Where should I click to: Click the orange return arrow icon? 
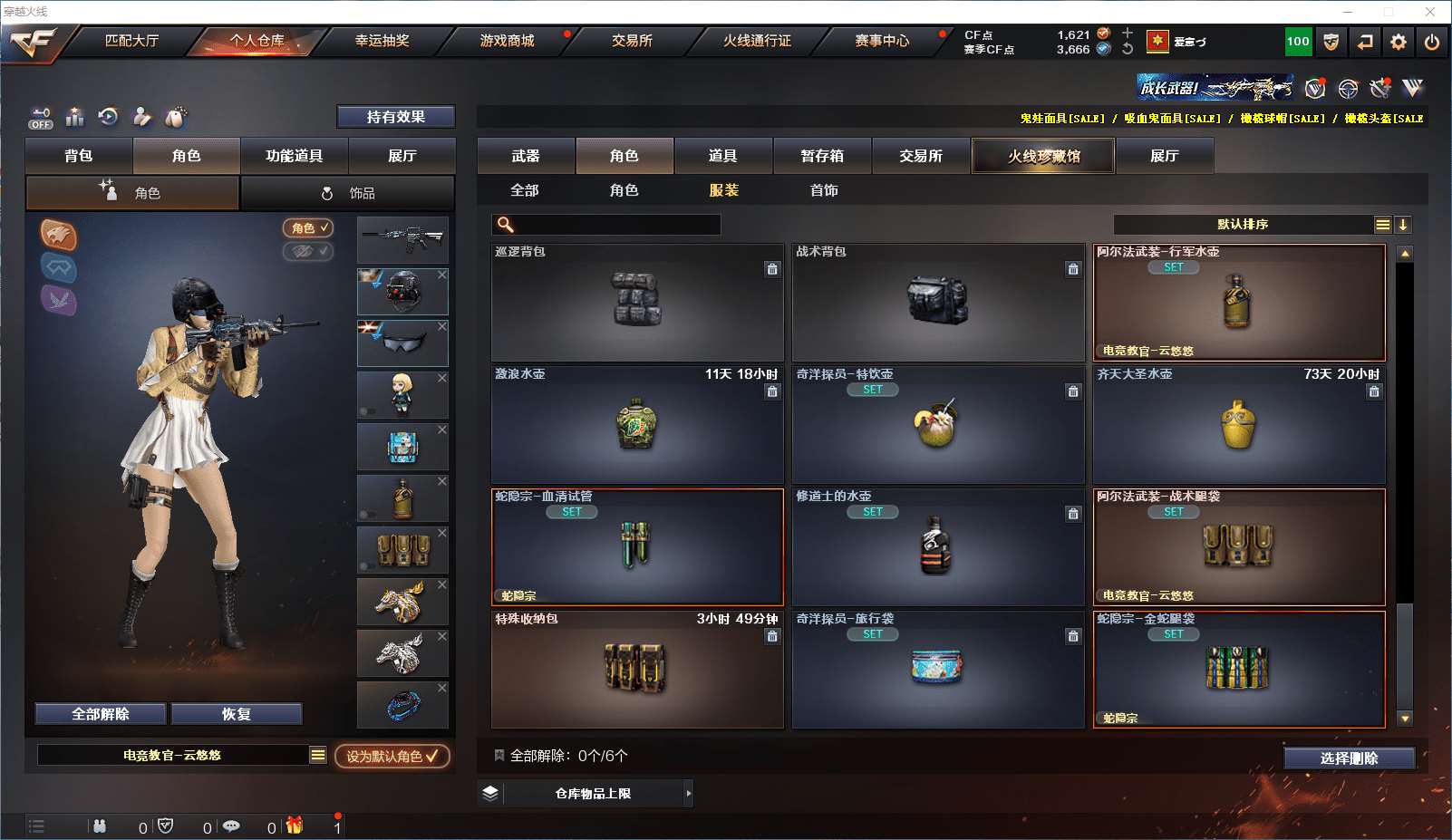(1365, 42)
